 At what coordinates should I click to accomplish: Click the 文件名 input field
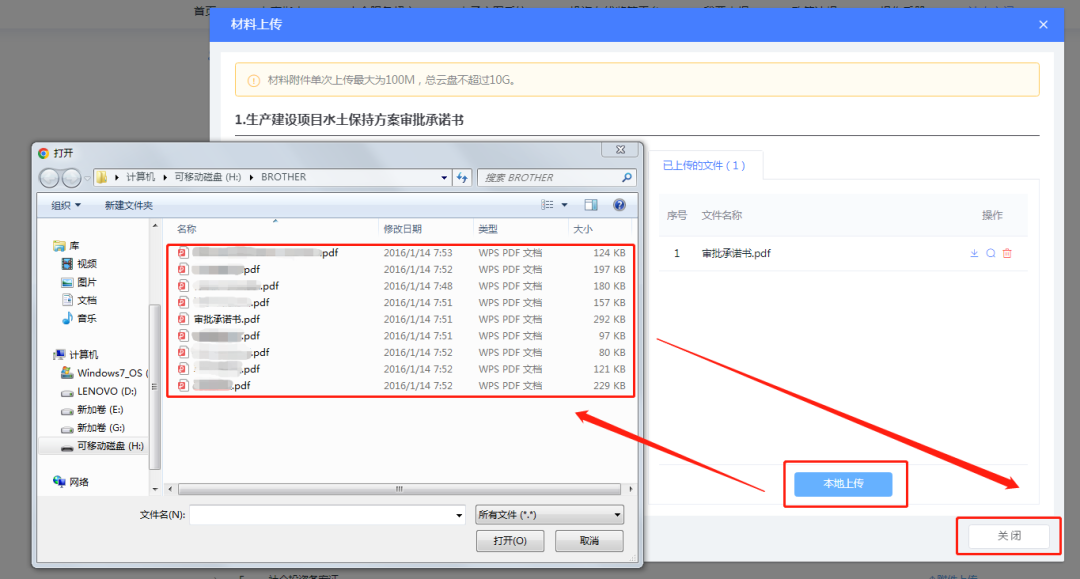click(x=321, y=514)
